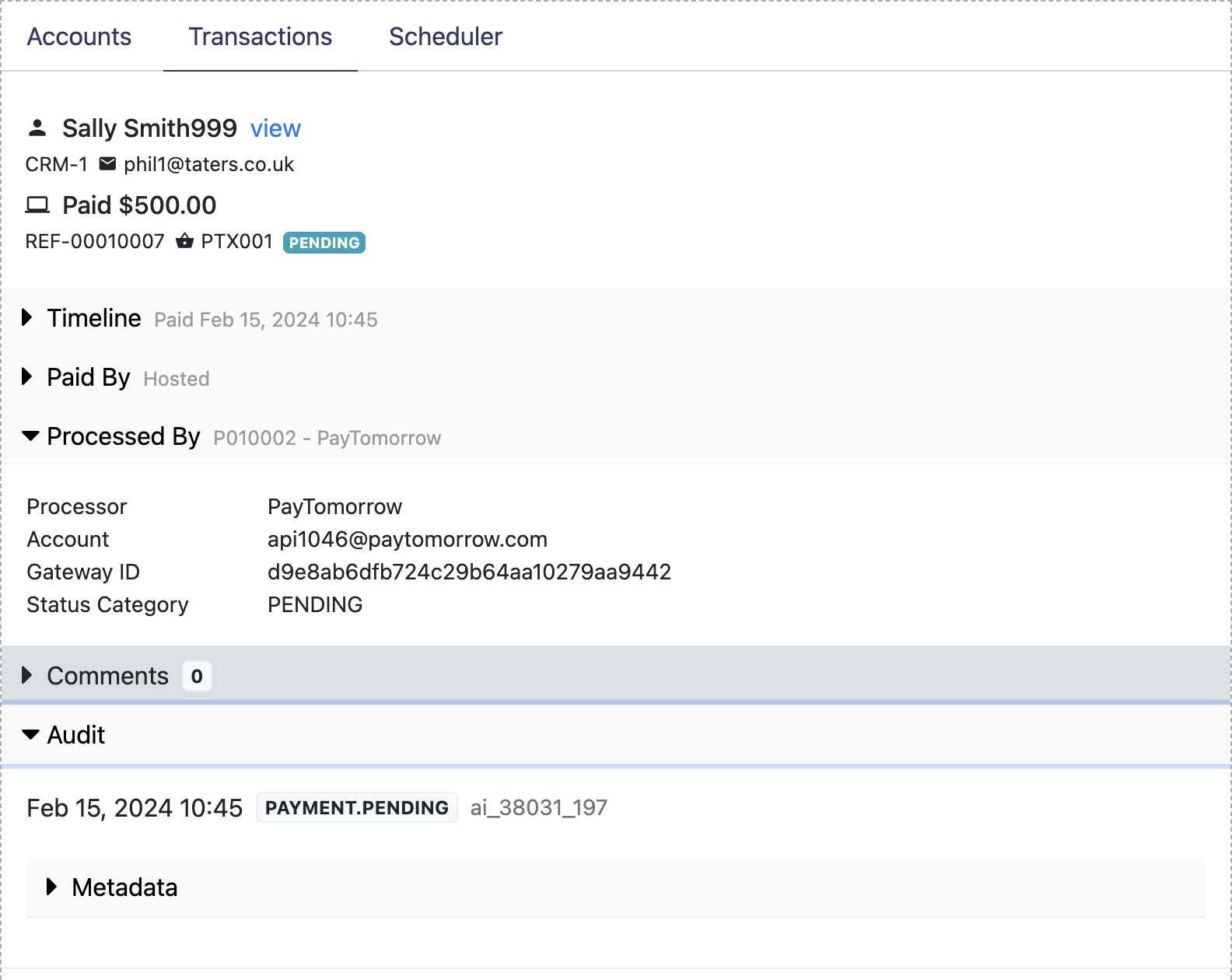The width and height of the screenshot is (1232, 980).
Task: Click the Hosted label next to Paid By
Action: tap(177, 379)
